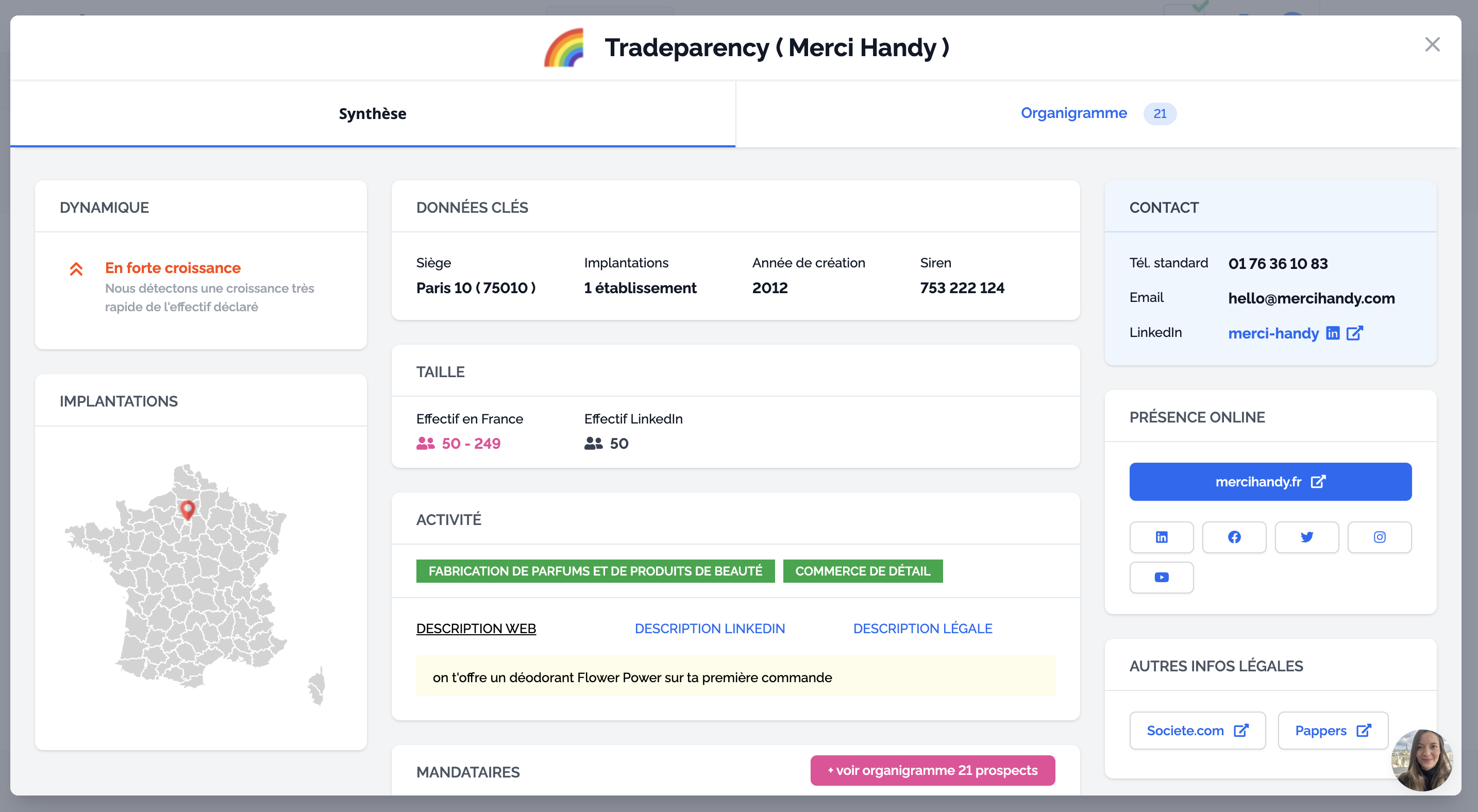Open the LinkedIn social icon button
Screen dimensions: 1478x812
1161,537
